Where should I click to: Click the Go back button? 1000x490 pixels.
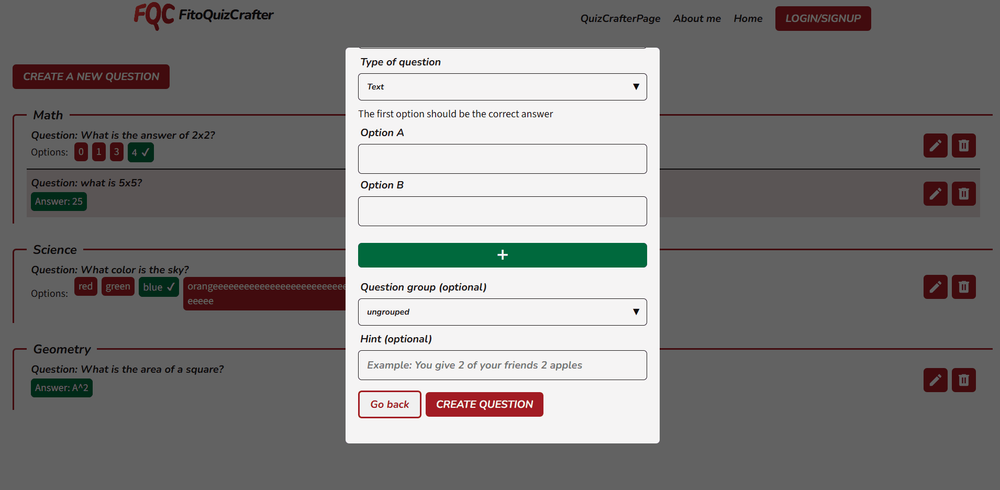coord(390,405)
